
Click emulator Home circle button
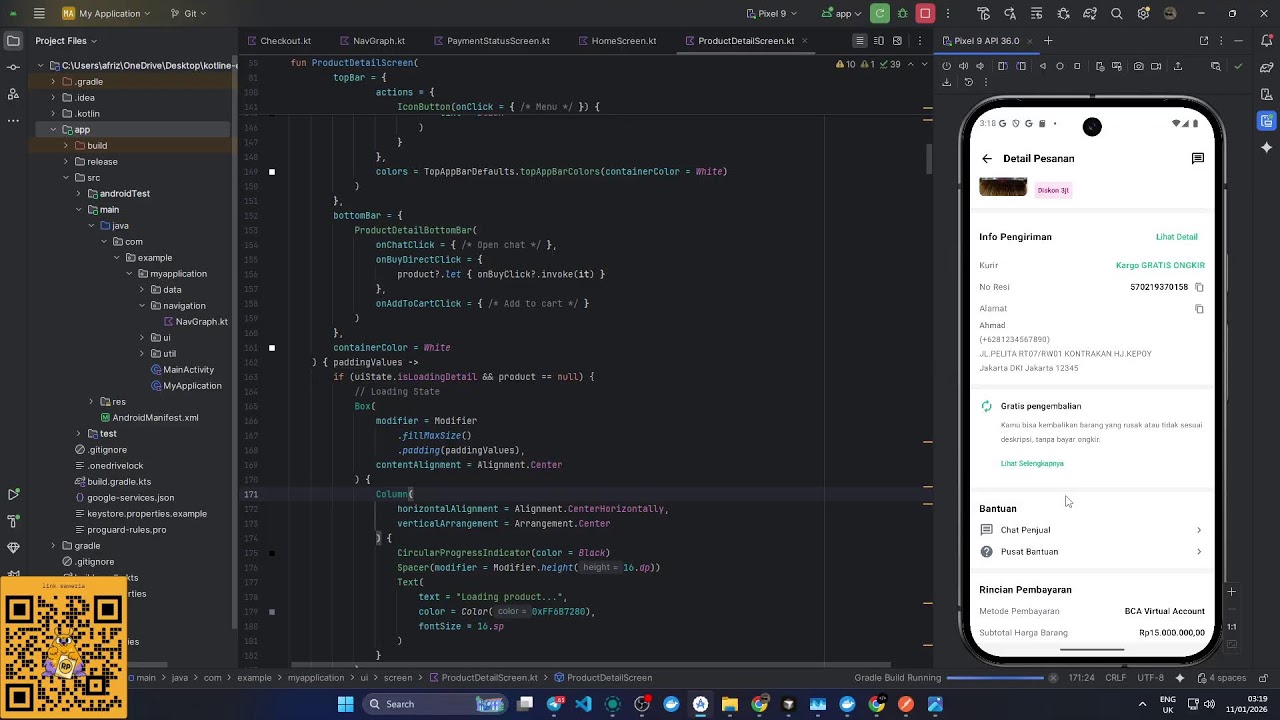[1059, 66]
